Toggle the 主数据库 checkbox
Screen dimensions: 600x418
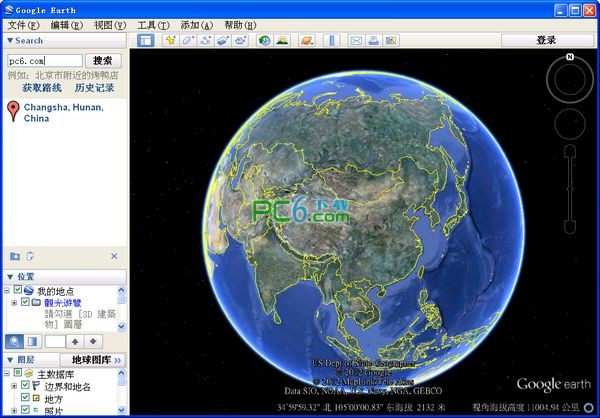pos(18,372)
